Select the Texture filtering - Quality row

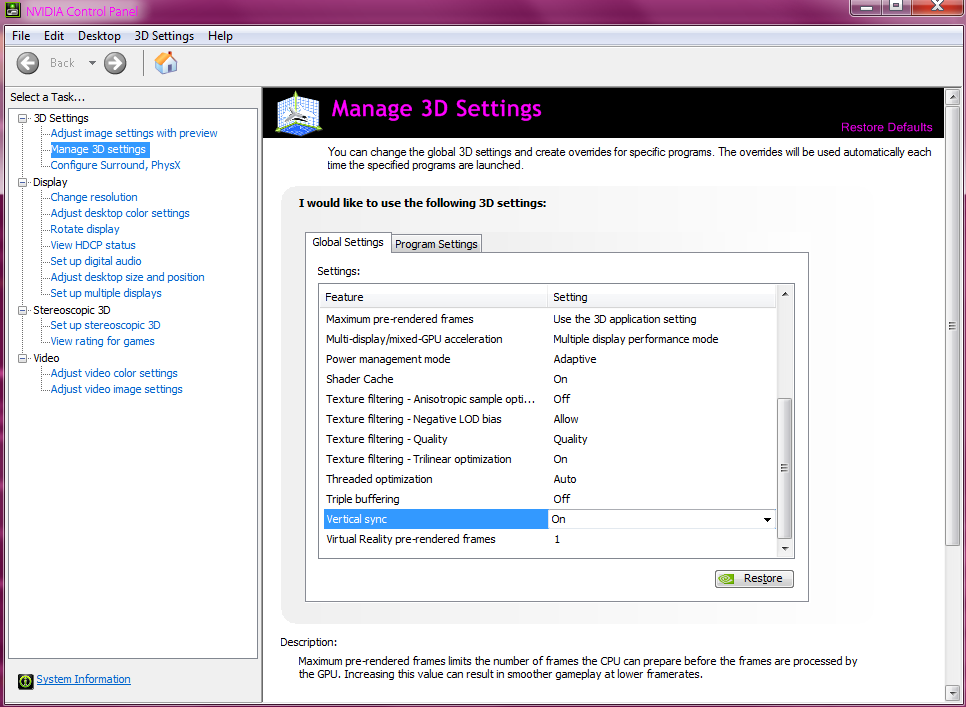click(550, 439)
